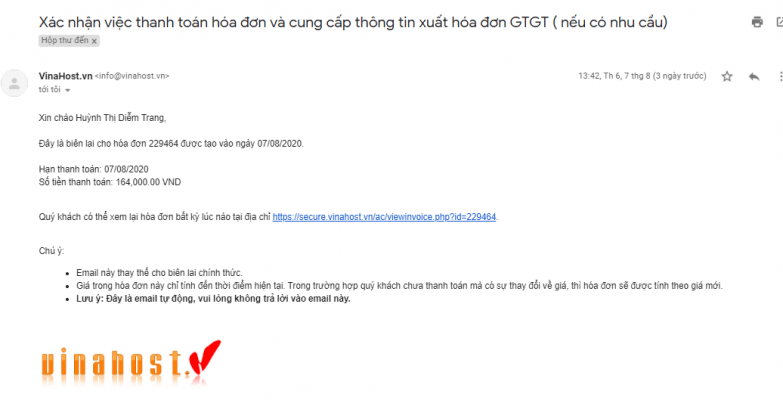Click the bold 'Lưu ý' notice line
This screenshot has height=400, width=783.
(x=213, y=300)
